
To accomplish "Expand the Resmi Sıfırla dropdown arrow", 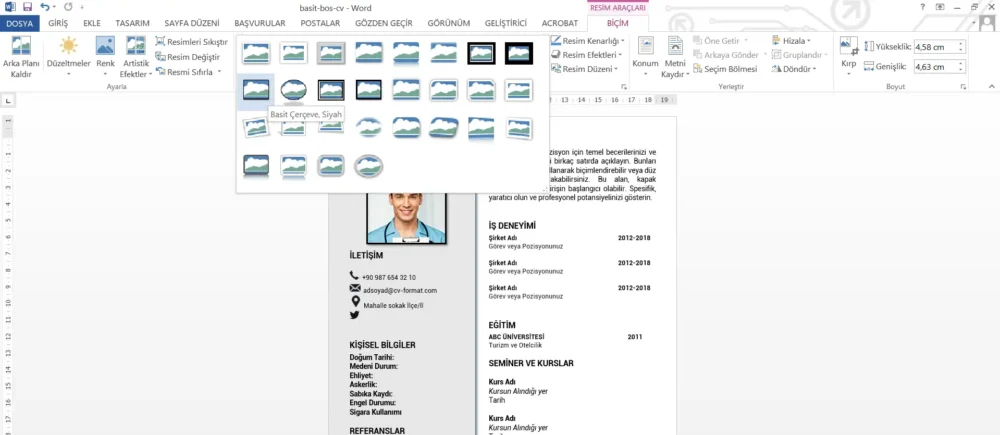I will 219,72.
